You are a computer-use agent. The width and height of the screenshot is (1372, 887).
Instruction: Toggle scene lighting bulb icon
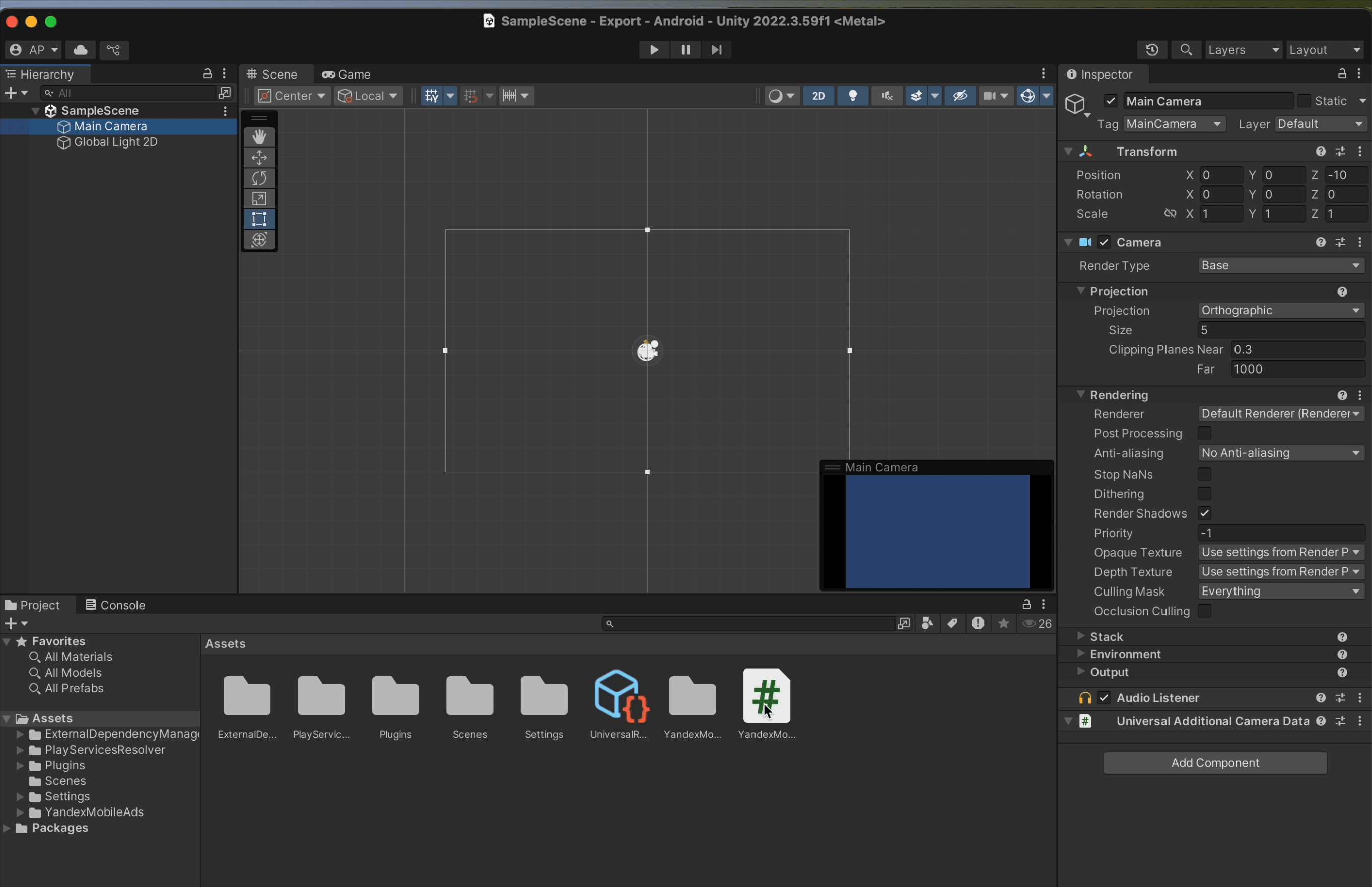(x=853, y=96)
